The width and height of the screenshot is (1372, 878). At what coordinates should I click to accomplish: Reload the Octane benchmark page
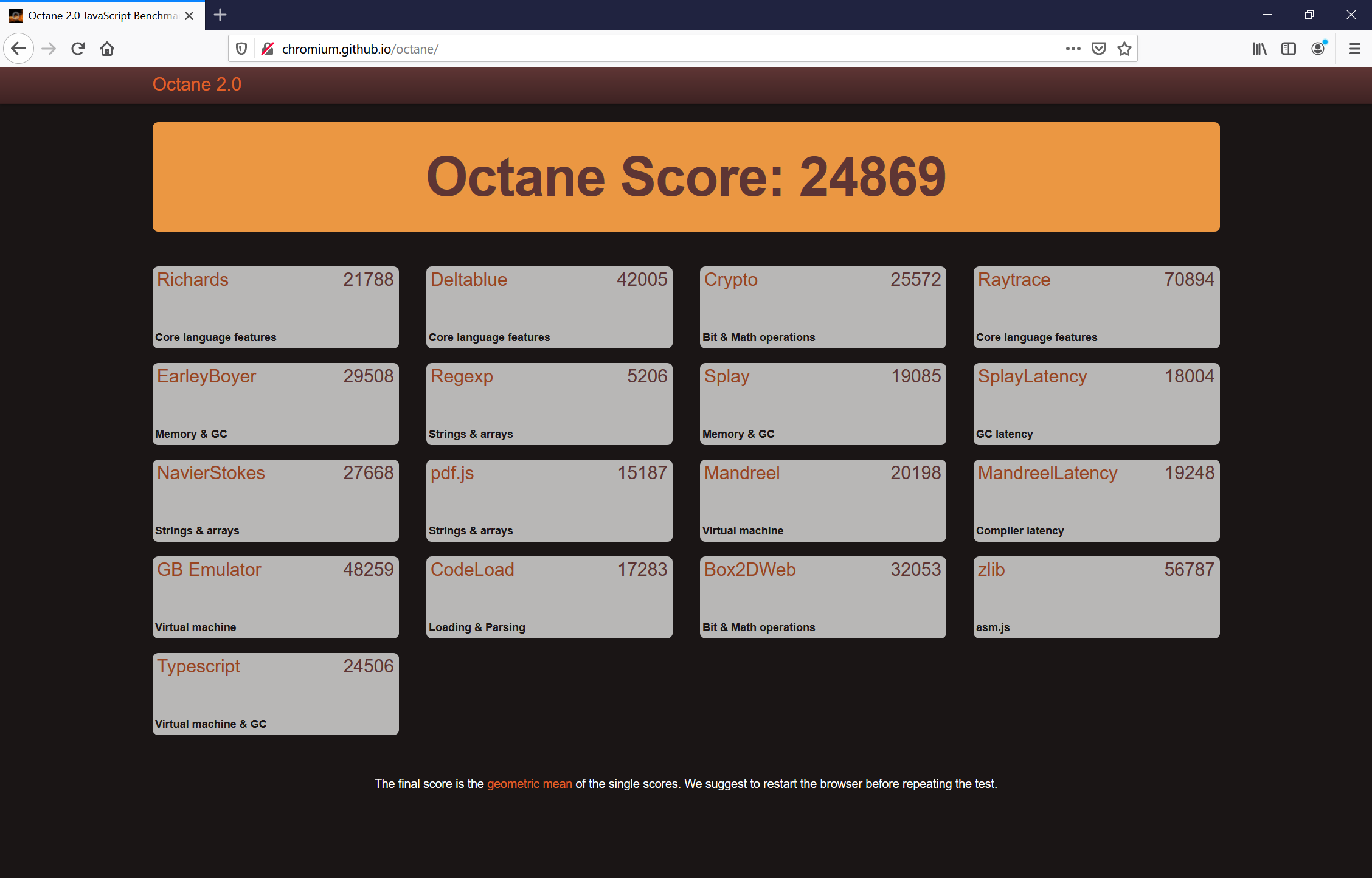click(78, 49)
